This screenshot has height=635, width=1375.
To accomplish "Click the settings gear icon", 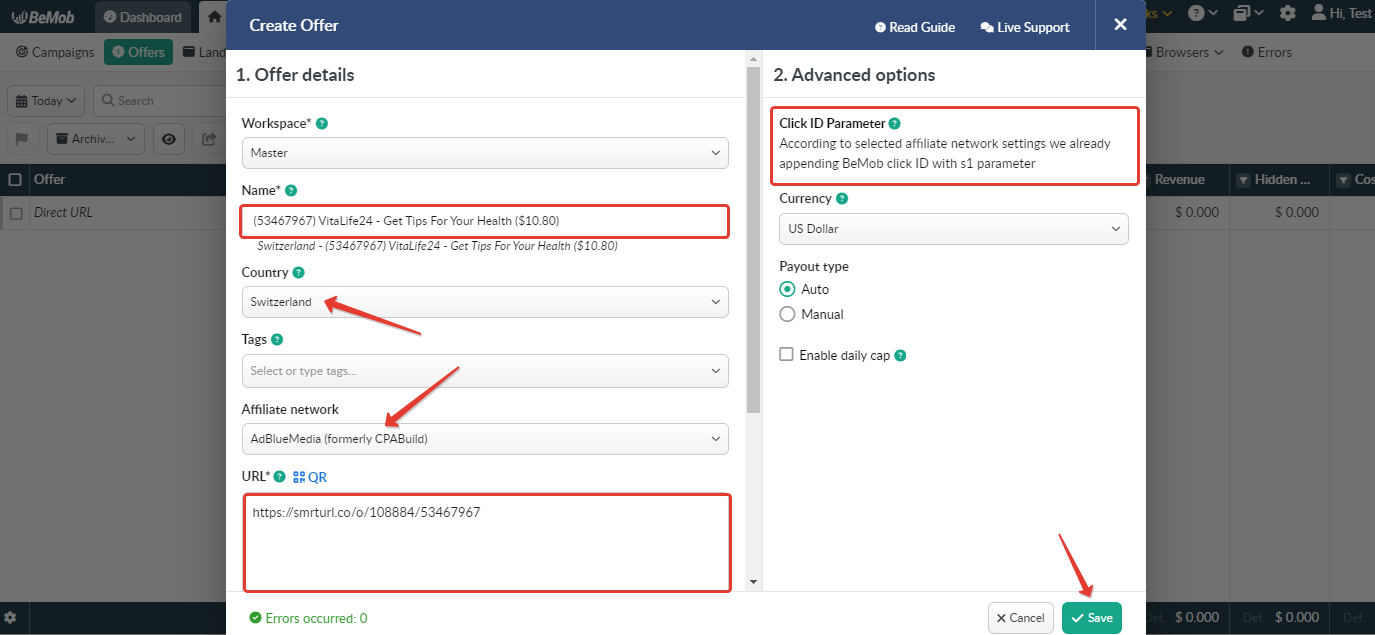I will (1288, 13).
